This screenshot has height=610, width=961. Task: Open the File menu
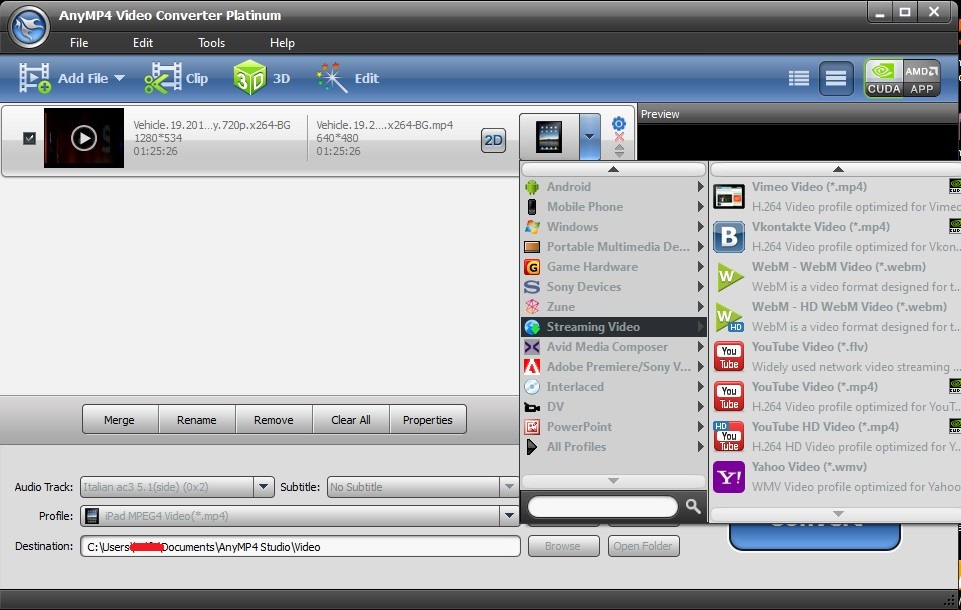[x=79, y=43]
